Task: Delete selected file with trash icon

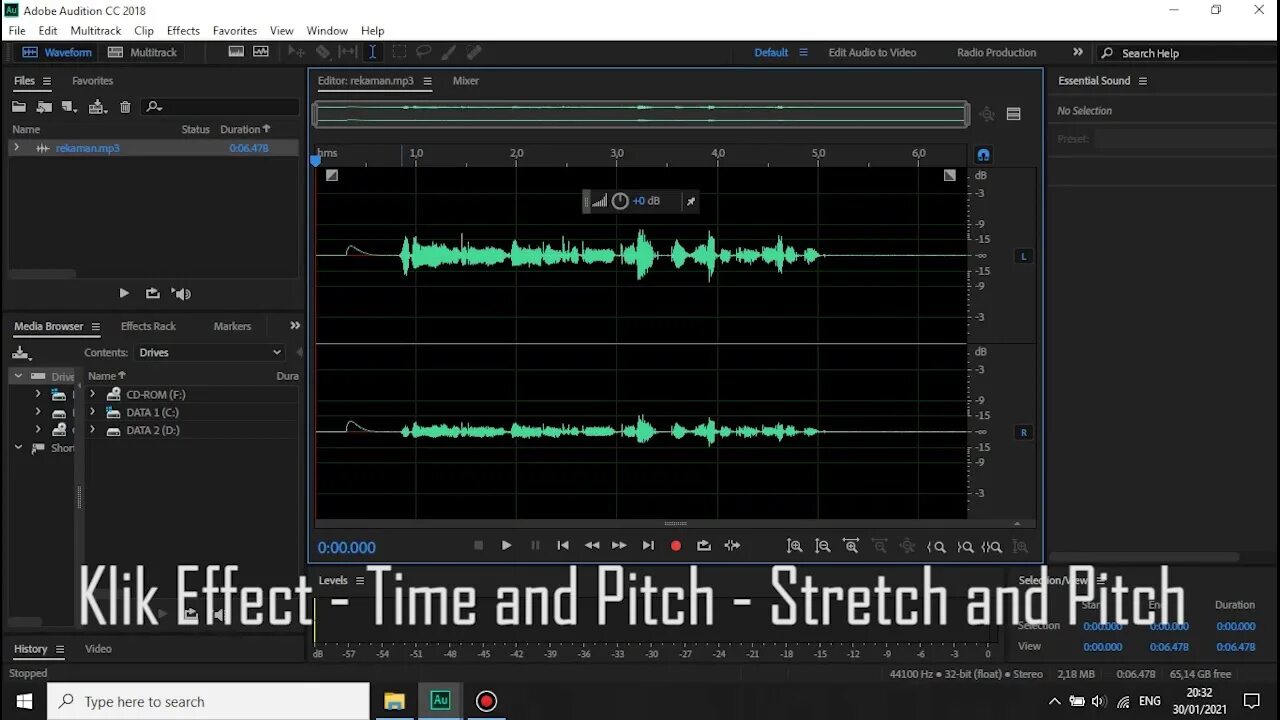Action: (x=125, y=107)
